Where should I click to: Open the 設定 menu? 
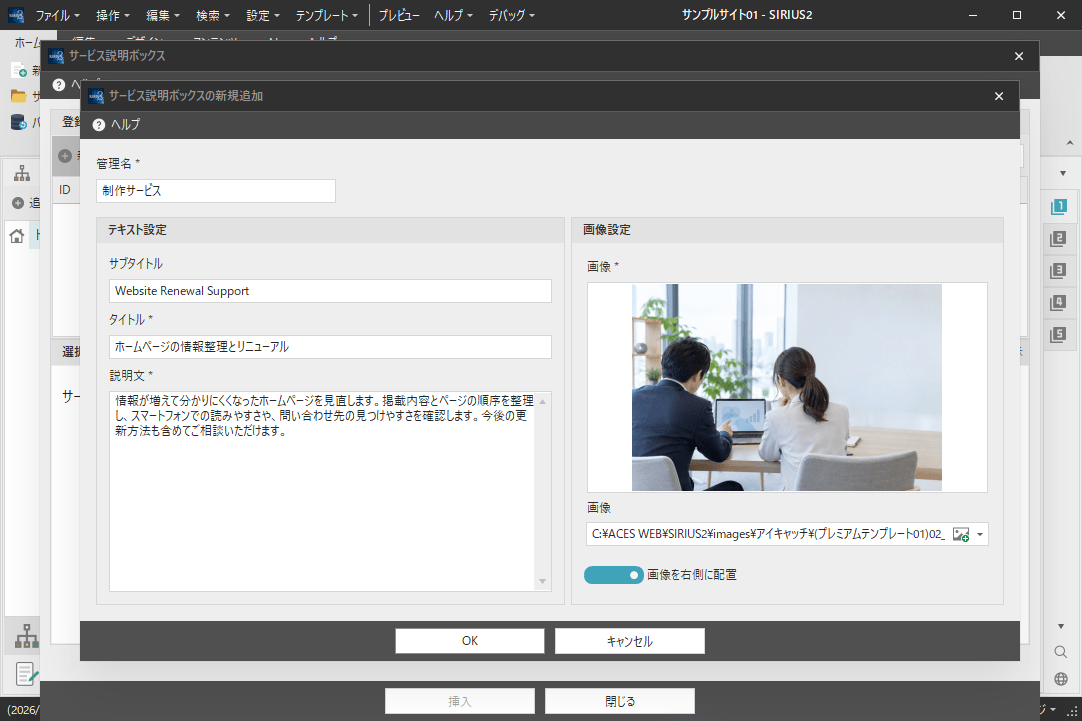click(x=263, y=15)
